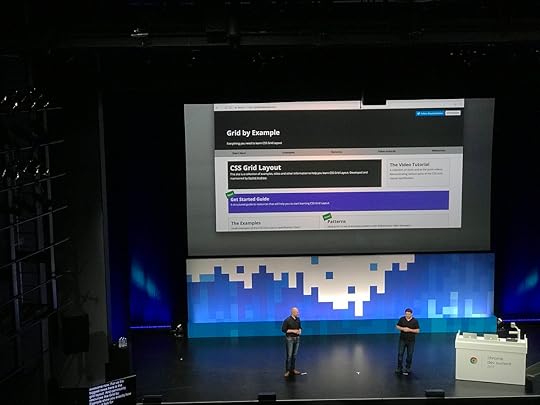The height and width of the screenshot is (405, 540).
Task: Open the Patterns card heading
Action: (x=336, y=221)
